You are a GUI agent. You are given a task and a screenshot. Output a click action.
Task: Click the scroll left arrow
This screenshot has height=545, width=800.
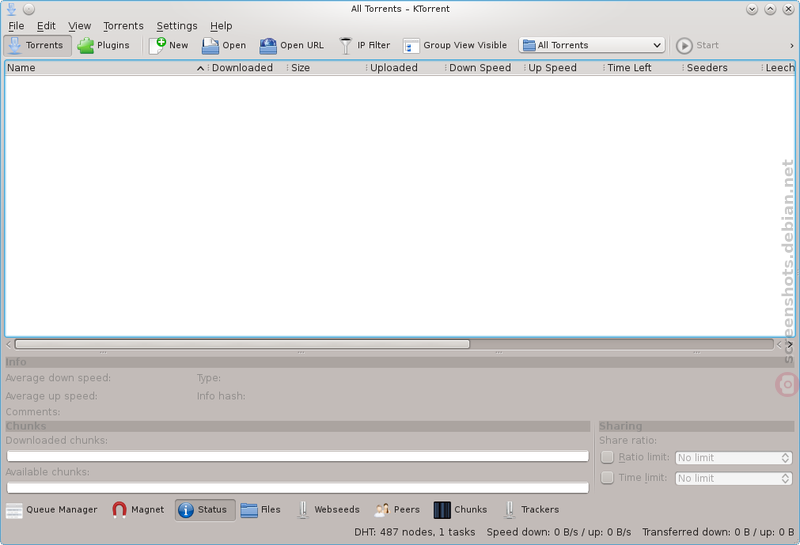click(9, 344)
